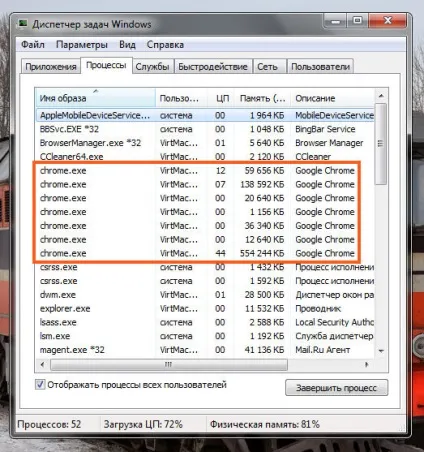This screenshot has height=452, width=424.
Task: Switch to the Пользователи tab
Action: [x=320, y=67]
